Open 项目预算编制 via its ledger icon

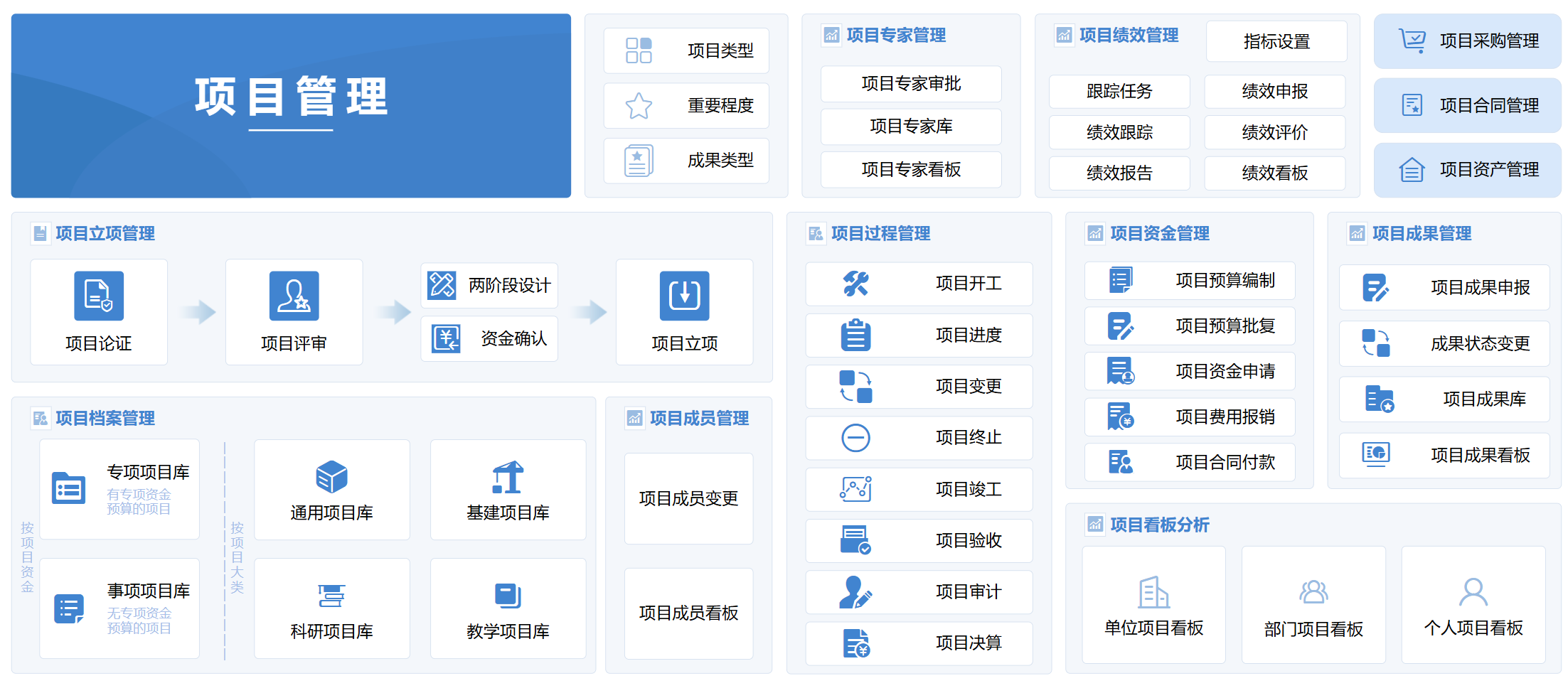[1121, 280]
